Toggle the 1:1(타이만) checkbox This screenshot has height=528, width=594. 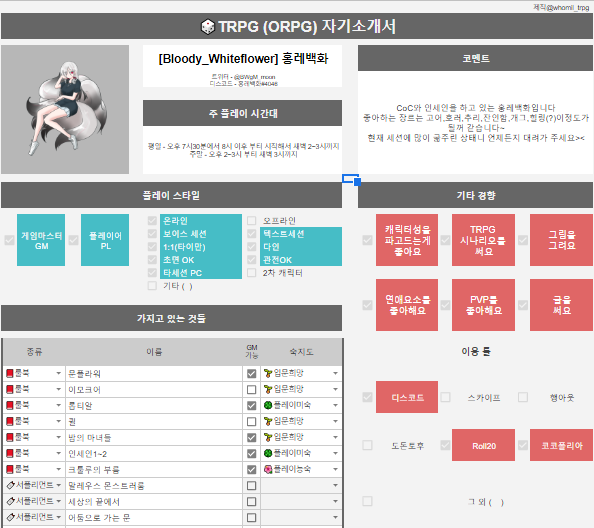152,247
